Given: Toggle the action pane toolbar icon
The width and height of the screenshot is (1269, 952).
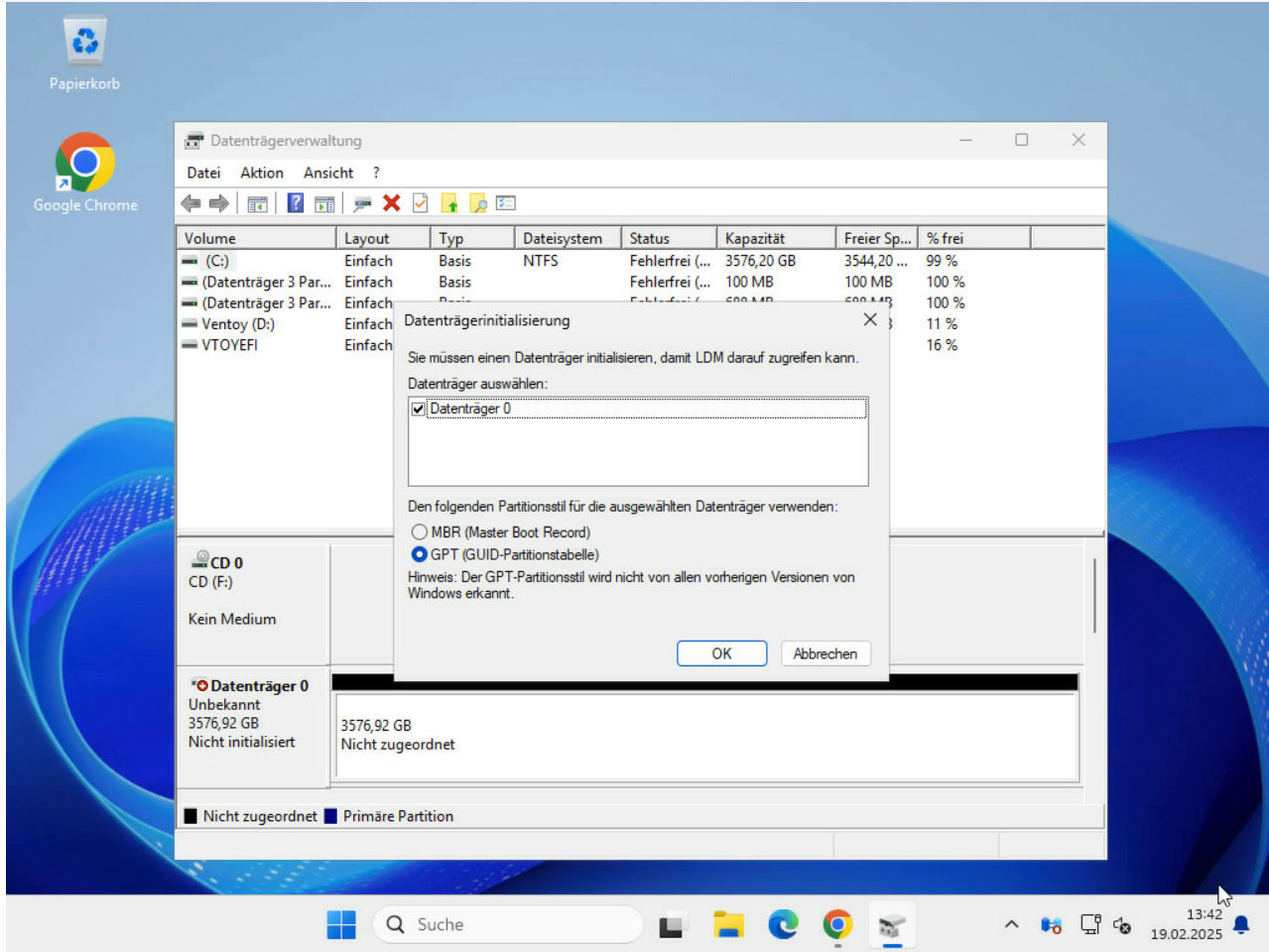Looking at the screenshot, I should (x=324, y=204).
